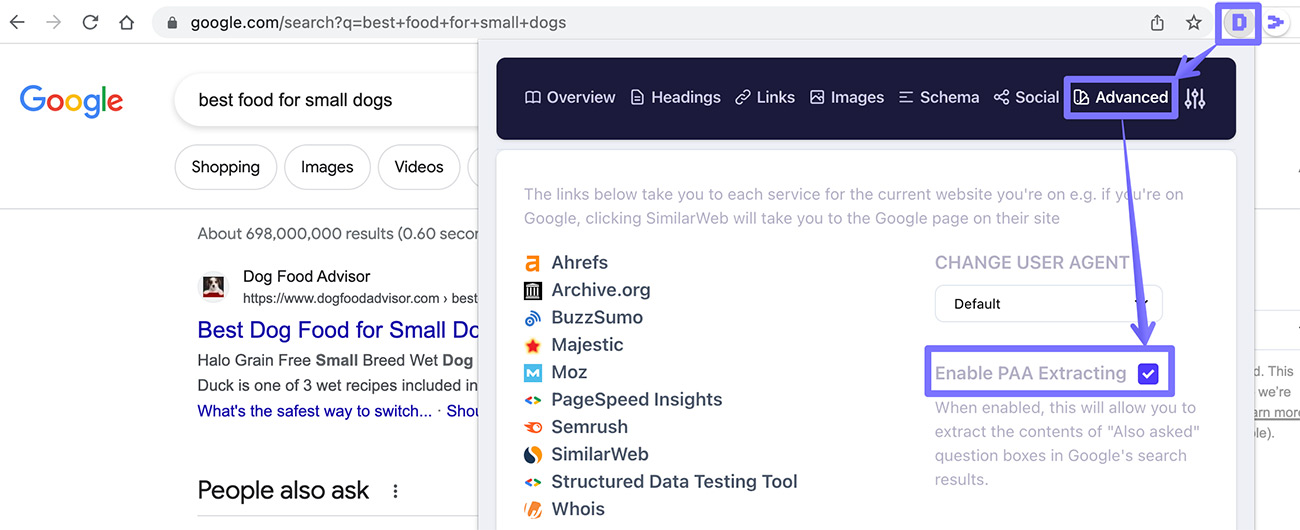The height and width of the screenshot is (530, 1300).
Task: Reload the page with refresh icon
Action: click(90, 22)
